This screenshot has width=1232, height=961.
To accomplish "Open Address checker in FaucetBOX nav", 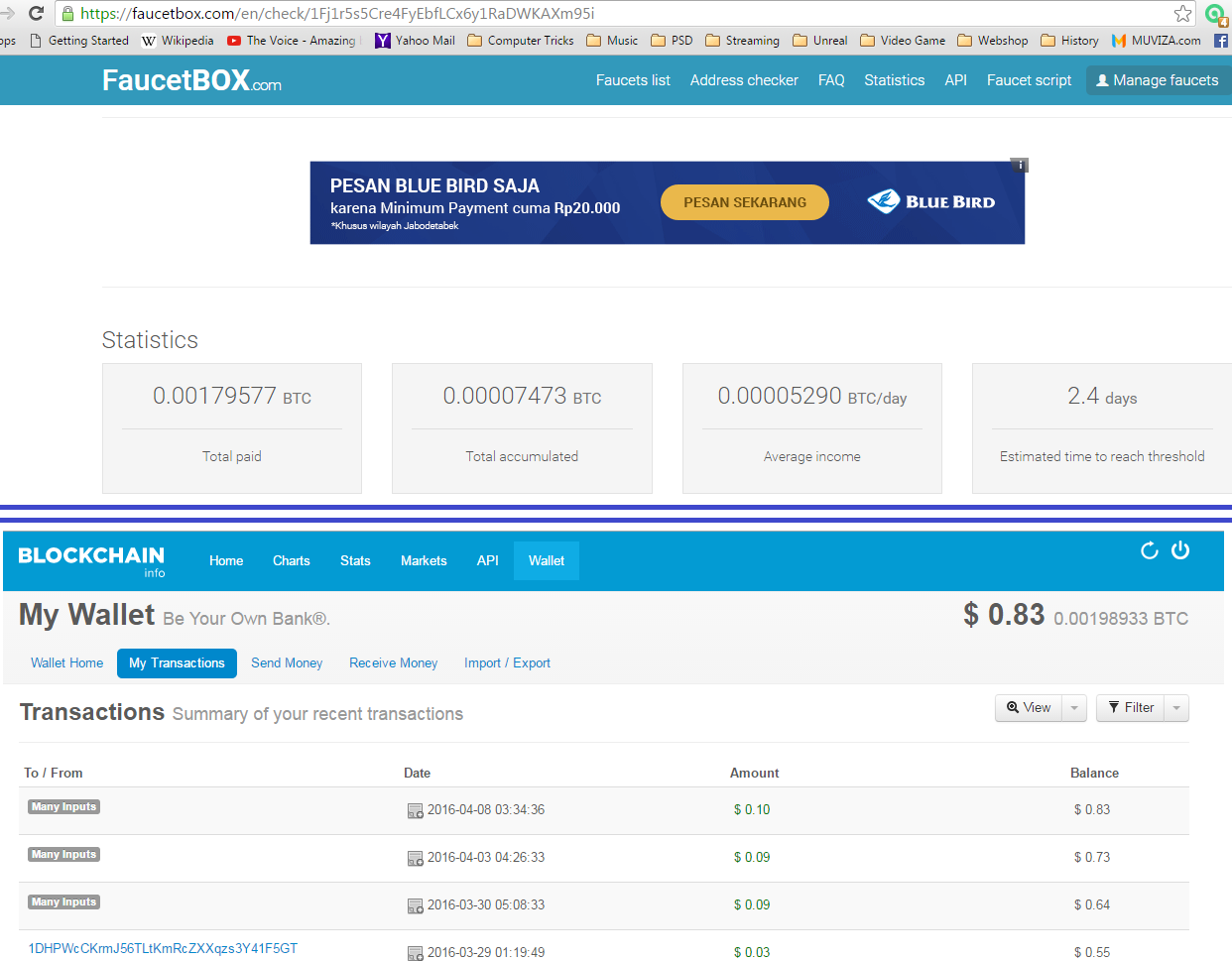I will pyautogui.click(x=744, y=80).
